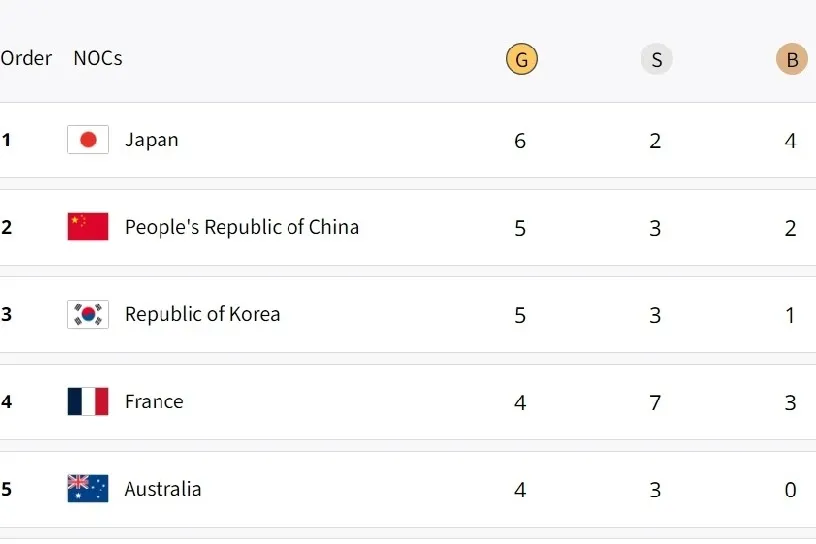Viewport: 816px width, 544px height.
Task: Click the gold medal G icon
Action: [521, 59]
